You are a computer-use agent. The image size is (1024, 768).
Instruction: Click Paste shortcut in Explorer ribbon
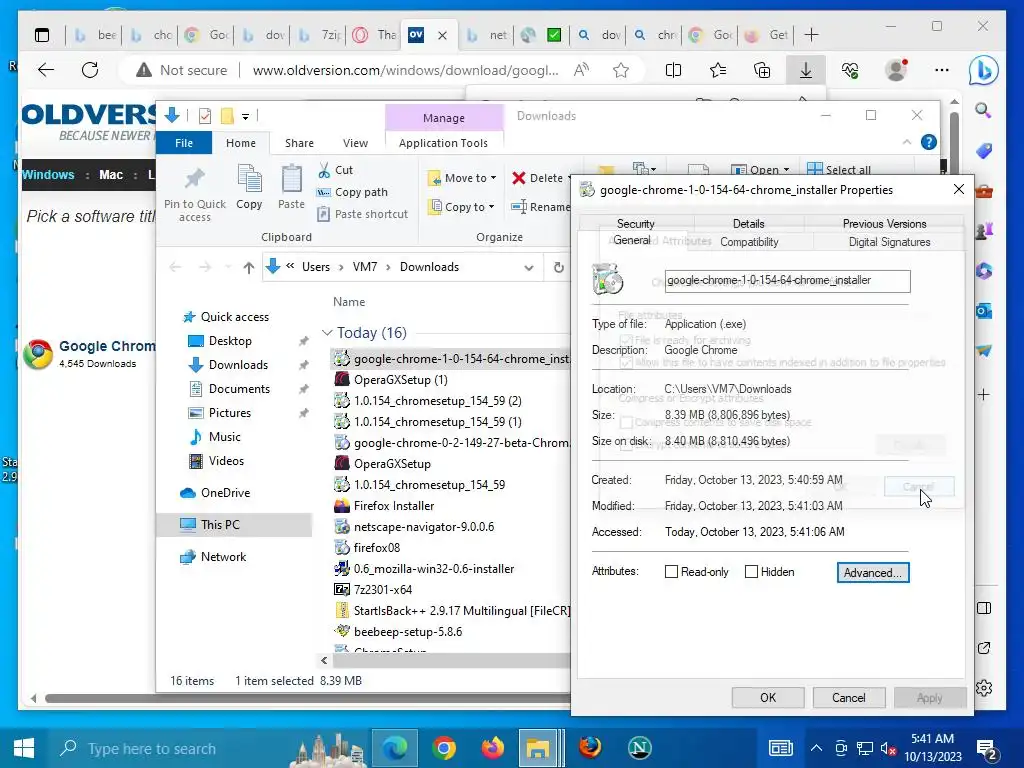(362, 214)
